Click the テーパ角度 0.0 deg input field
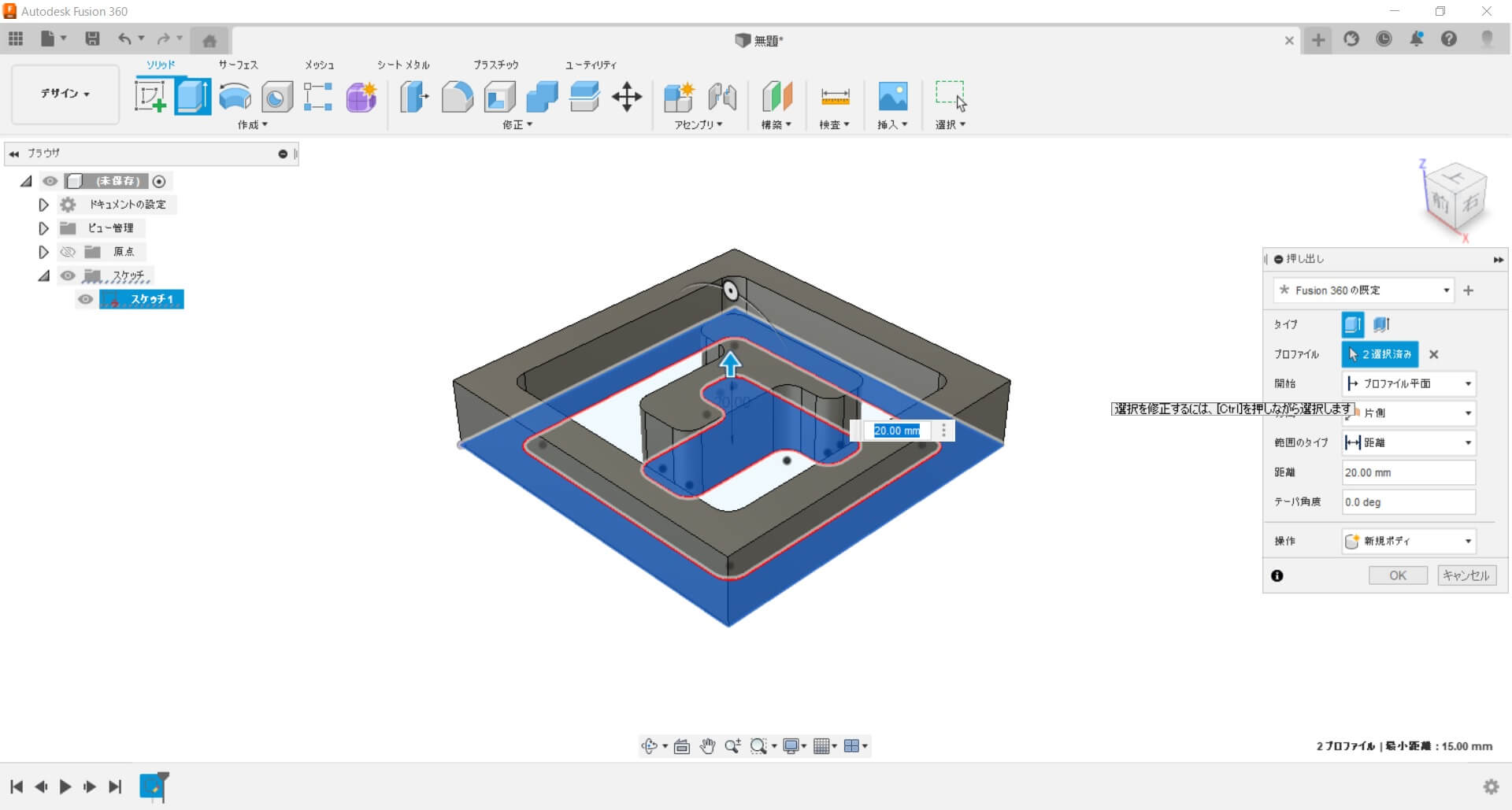This screenshot has height=810, width=1512. click(x=1408, y=501)
